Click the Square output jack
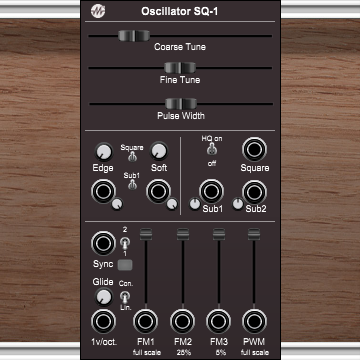 coord(255,149)
